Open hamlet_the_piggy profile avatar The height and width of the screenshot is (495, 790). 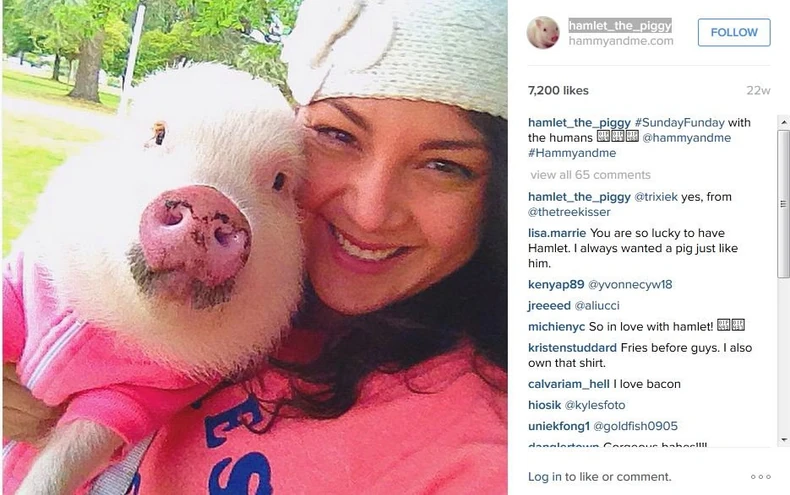pos(543,33)
